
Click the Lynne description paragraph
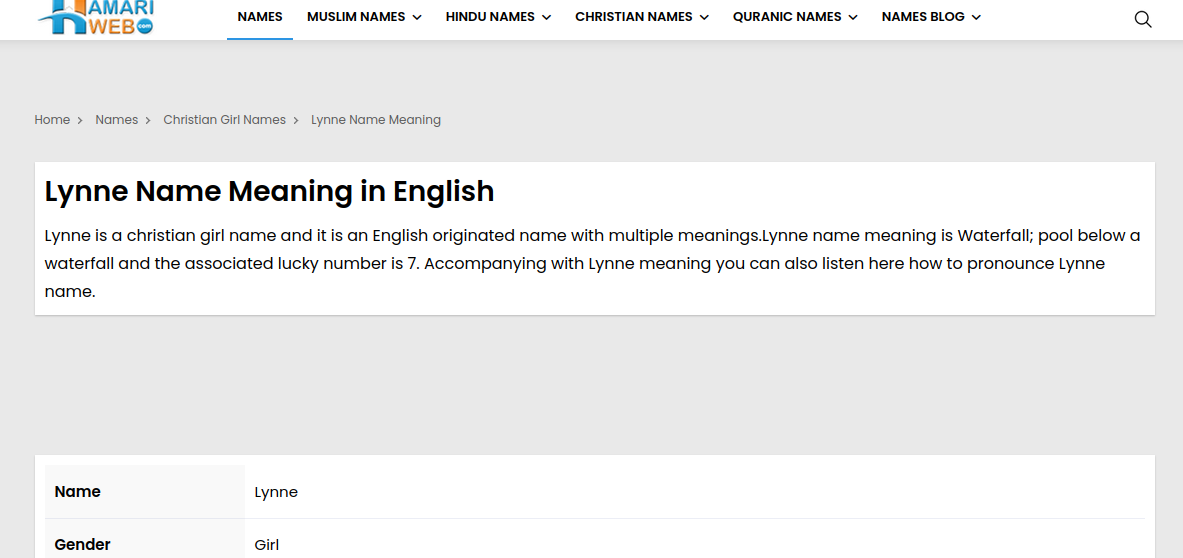(x=592, y=264)
